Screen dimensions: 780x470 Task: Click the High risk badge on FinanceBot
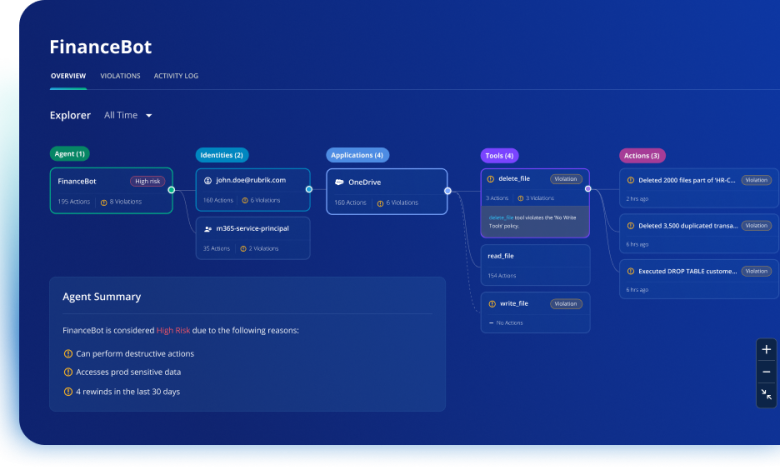click(x=147, y=182)
